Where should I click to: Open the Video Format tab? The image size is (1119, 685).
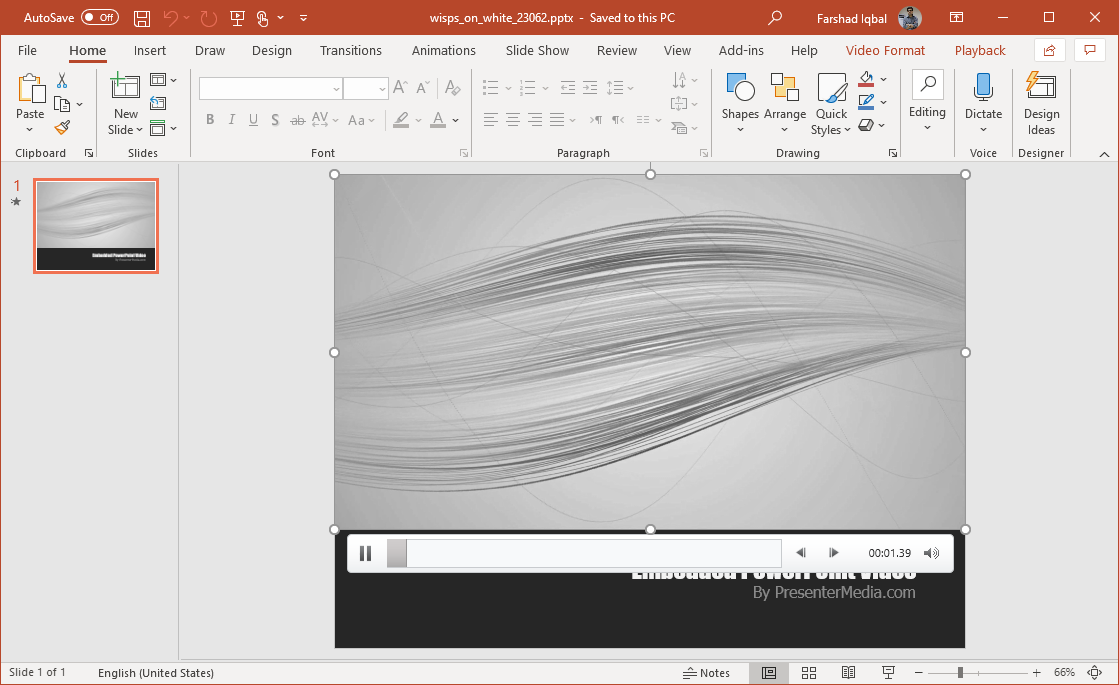pyautogui.click(x=885, y=51)
